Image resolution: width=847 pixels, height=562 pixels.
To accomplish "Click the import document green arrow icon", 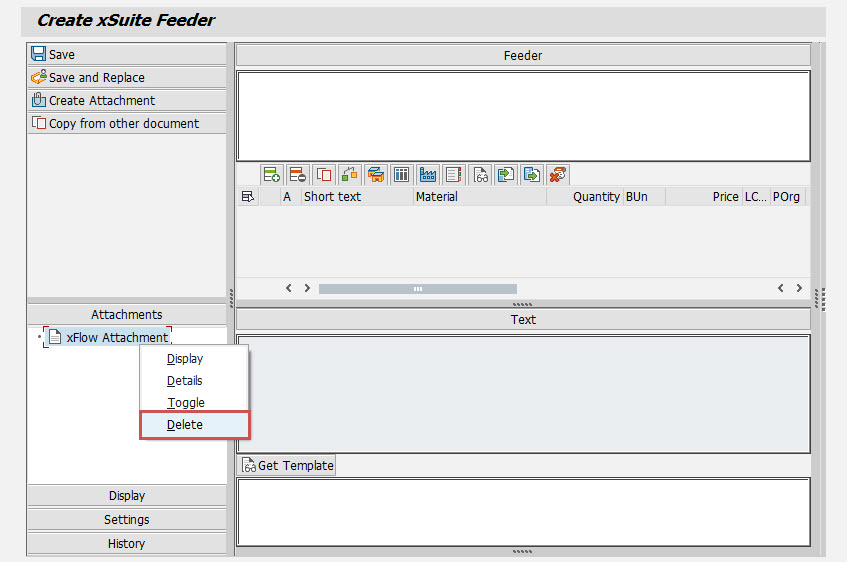I will (x=506, y=175).
